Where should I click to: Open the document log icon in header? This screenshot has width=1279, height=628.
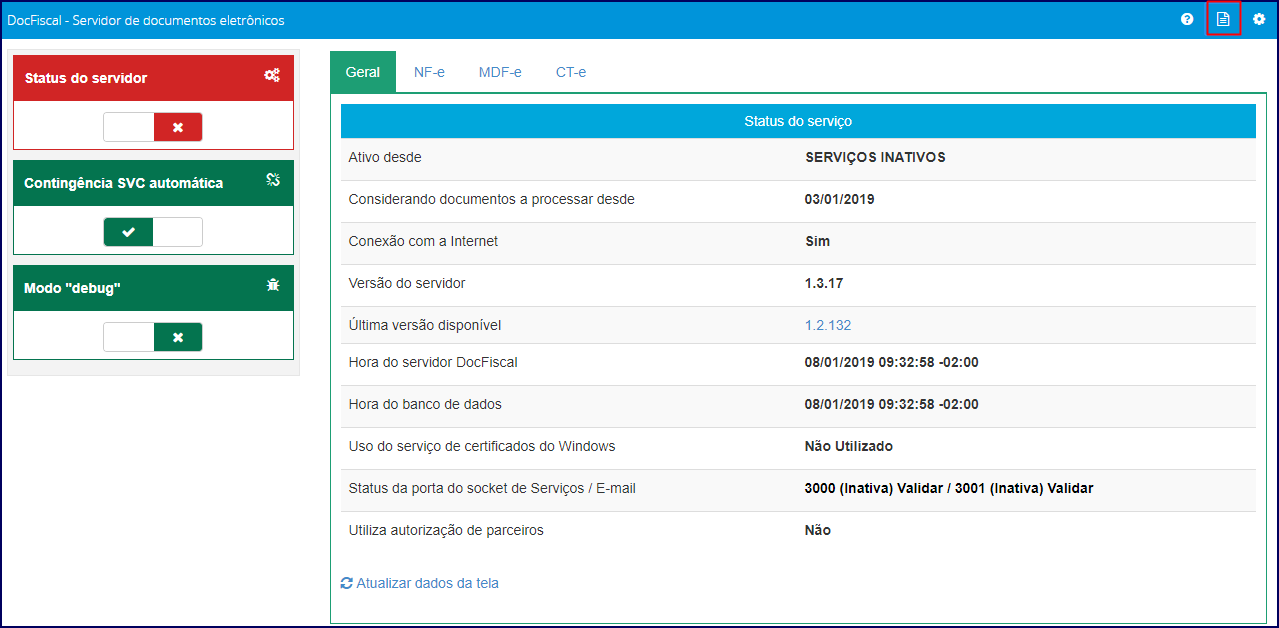1223,19
